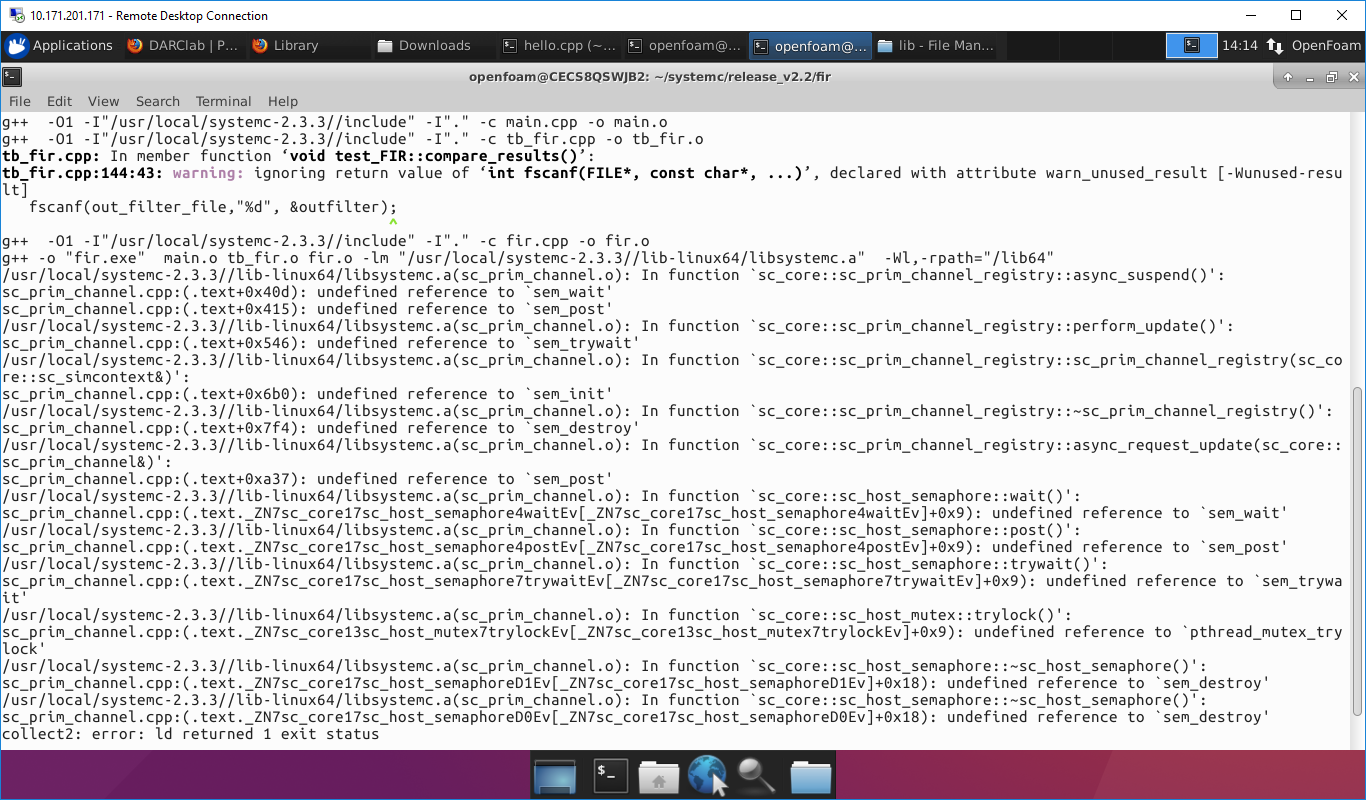The image size is (1366, 800).
Task: Open the Edit menu
Action: [x=59, y=101]
